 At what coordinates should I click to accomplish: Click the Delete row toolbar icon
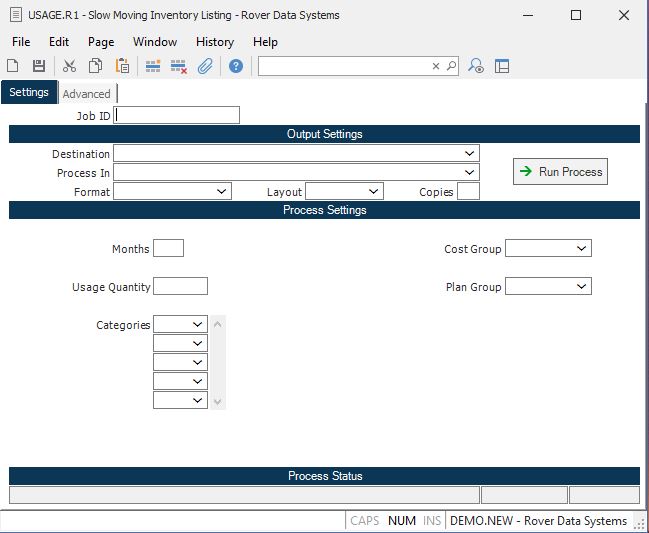(x=179, y=66)
